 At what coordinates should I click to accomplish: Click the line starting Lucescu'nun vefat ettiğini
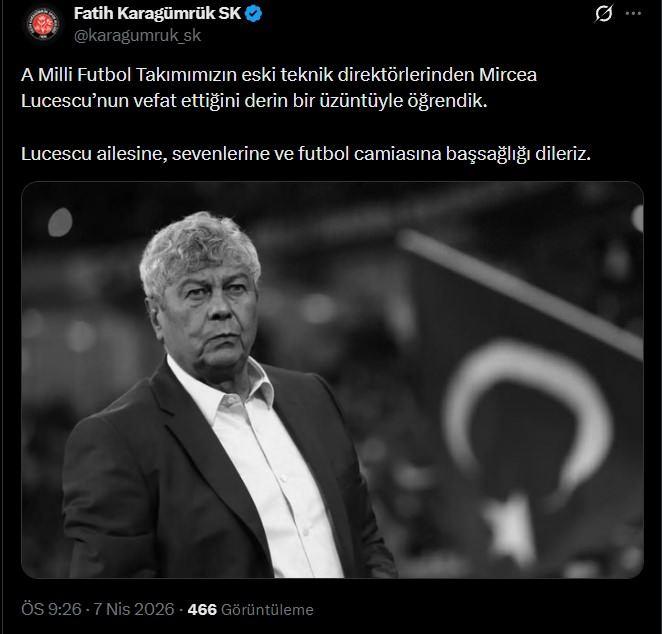[x=254, y=101]
